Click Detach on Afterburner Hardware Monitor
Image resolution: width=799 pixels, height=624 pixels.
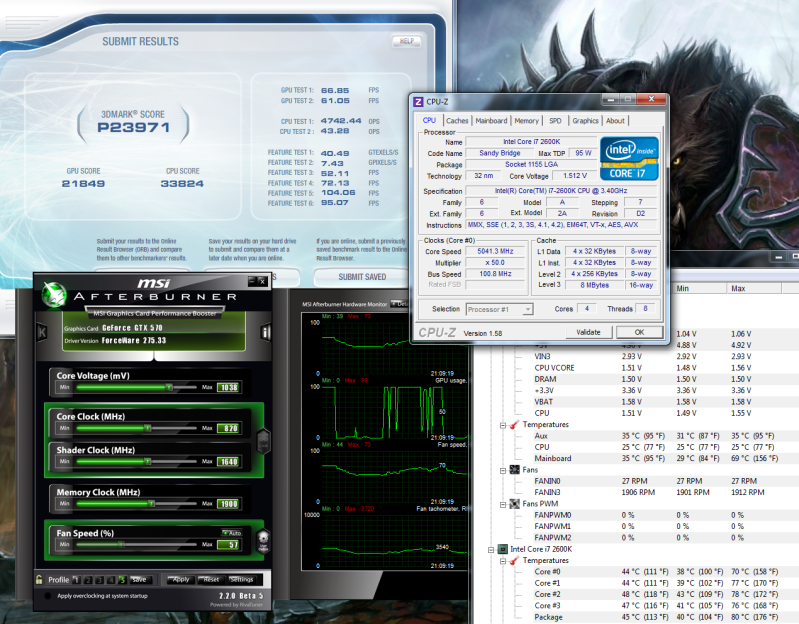[400, 304]
